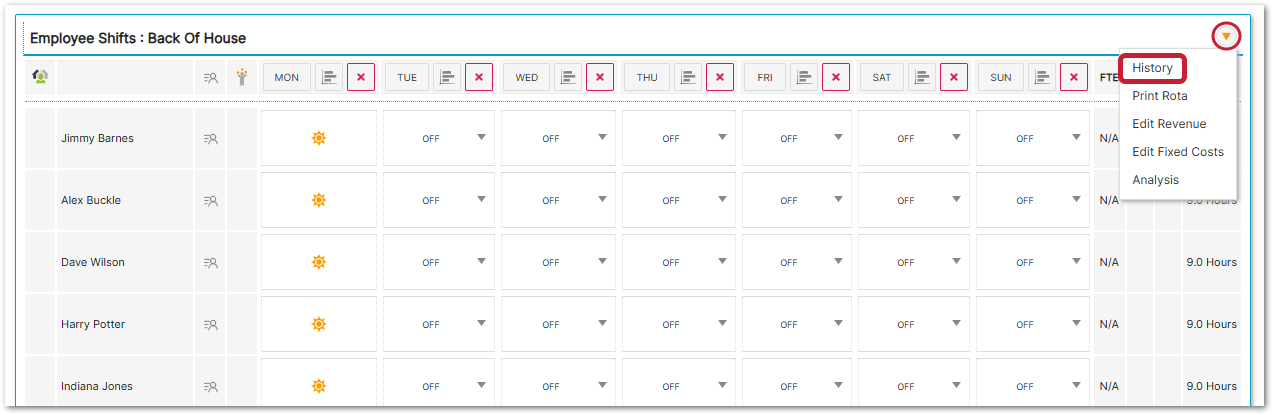Click the person list icon for Dave Wilson

pos(211,263)
